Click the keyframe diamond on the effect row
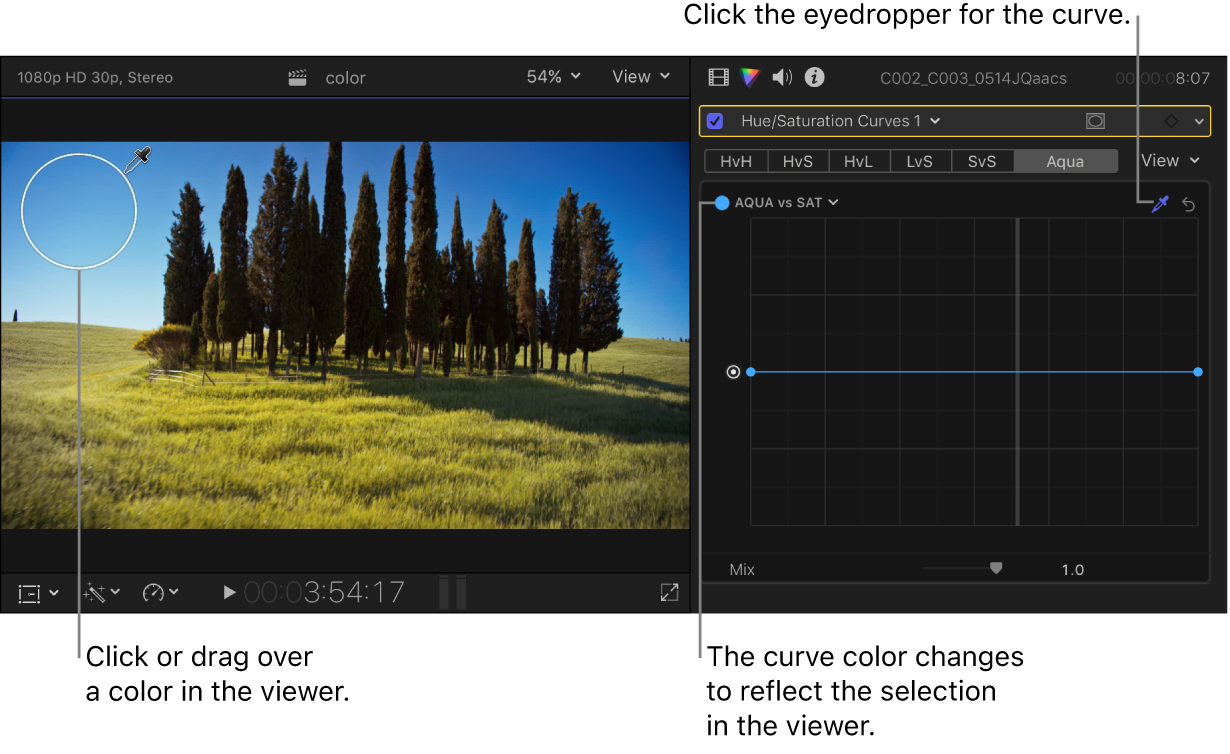This screenshot has height=754, width=1230. coord(1171,120)
